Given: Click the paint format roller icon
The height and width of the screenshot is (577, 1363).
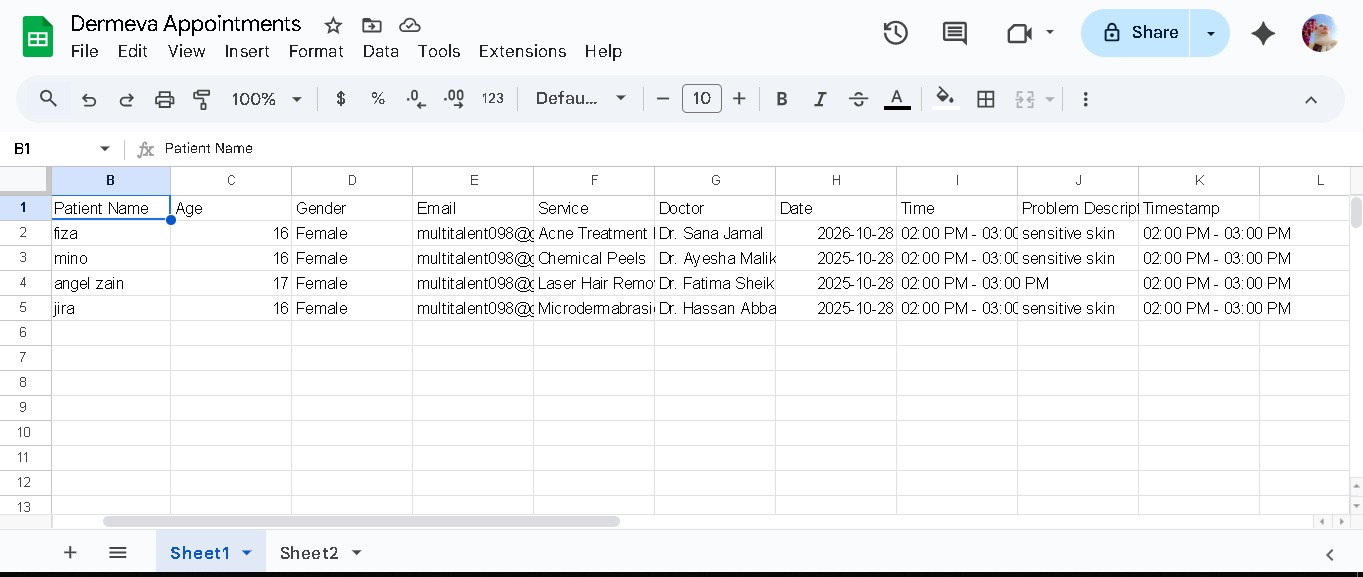Looking at the screenshot, I should (202, 99).
